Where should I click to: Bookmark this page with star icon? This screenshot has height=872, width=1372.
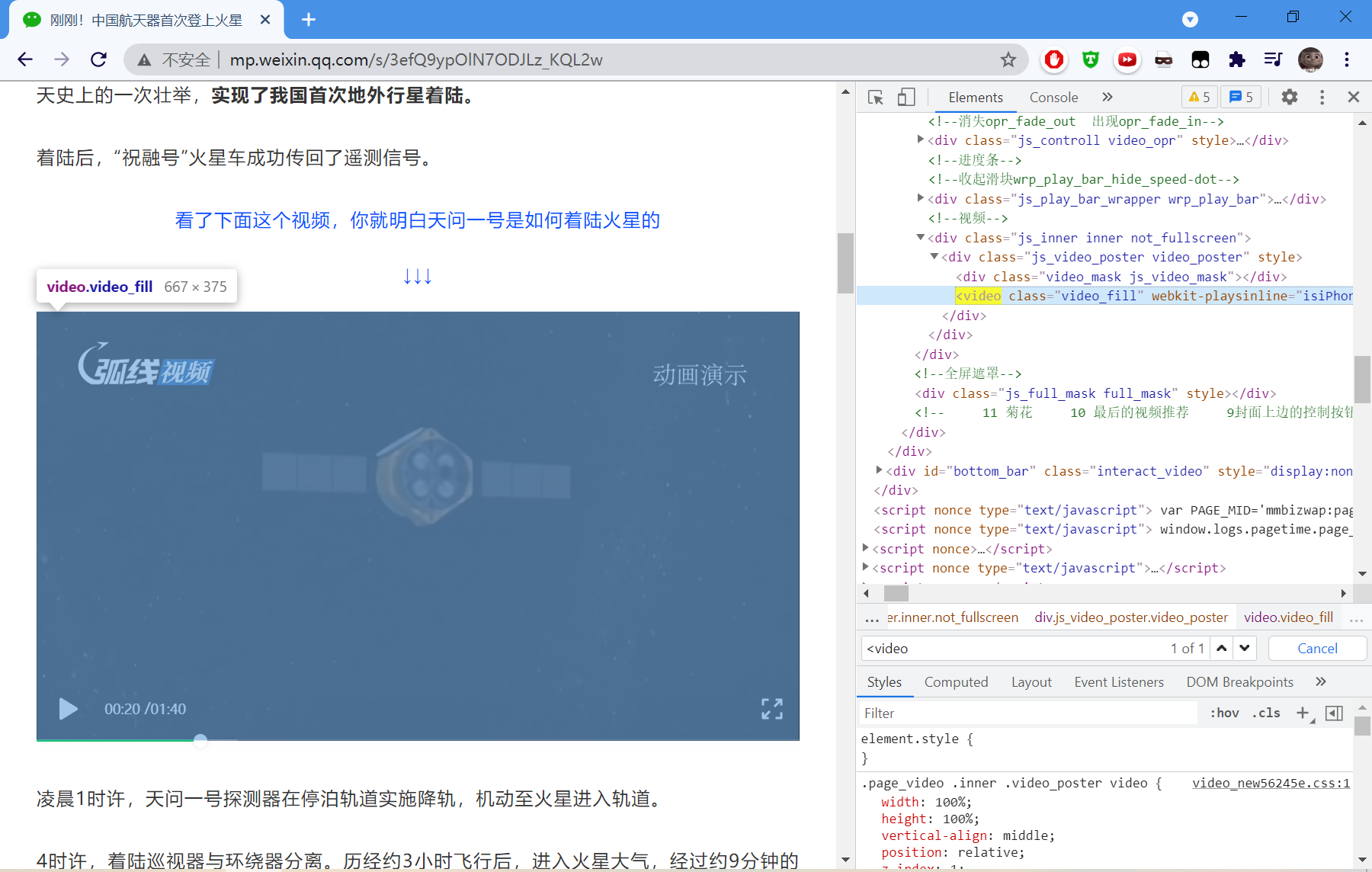point(1008,59)
